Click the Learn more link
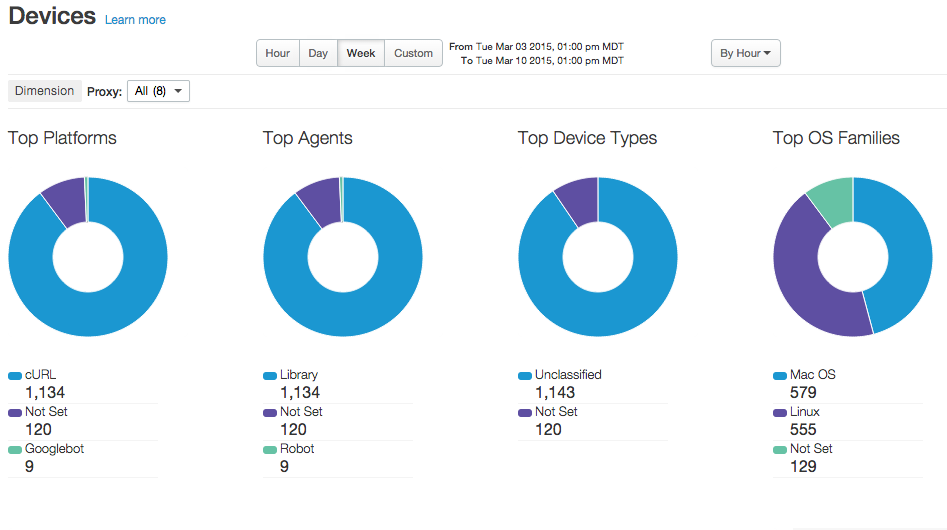The height and width of the screenshot is (530, 947). point(135,20)
